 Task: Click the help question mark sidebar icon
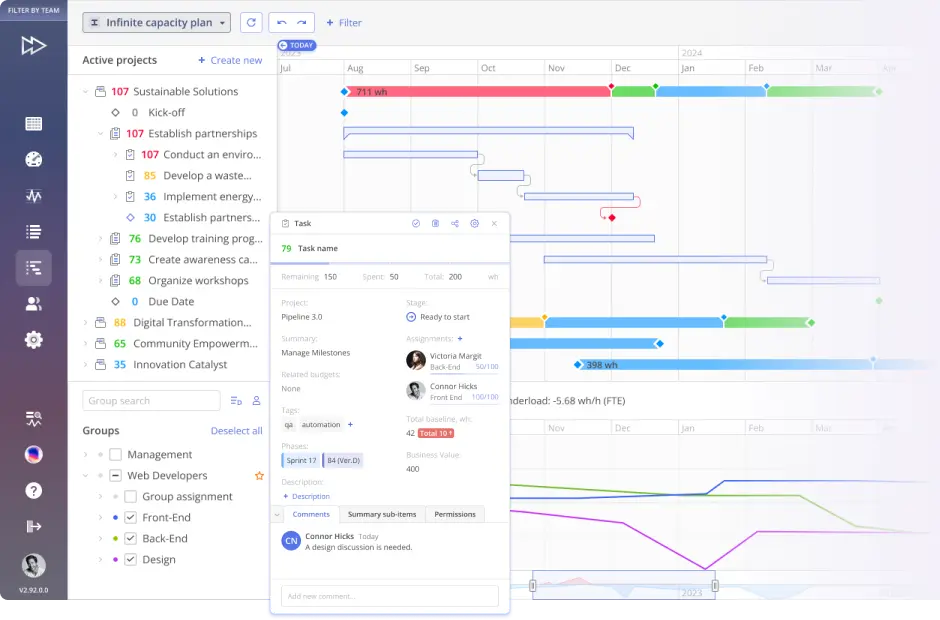click(x=34, y=490)
